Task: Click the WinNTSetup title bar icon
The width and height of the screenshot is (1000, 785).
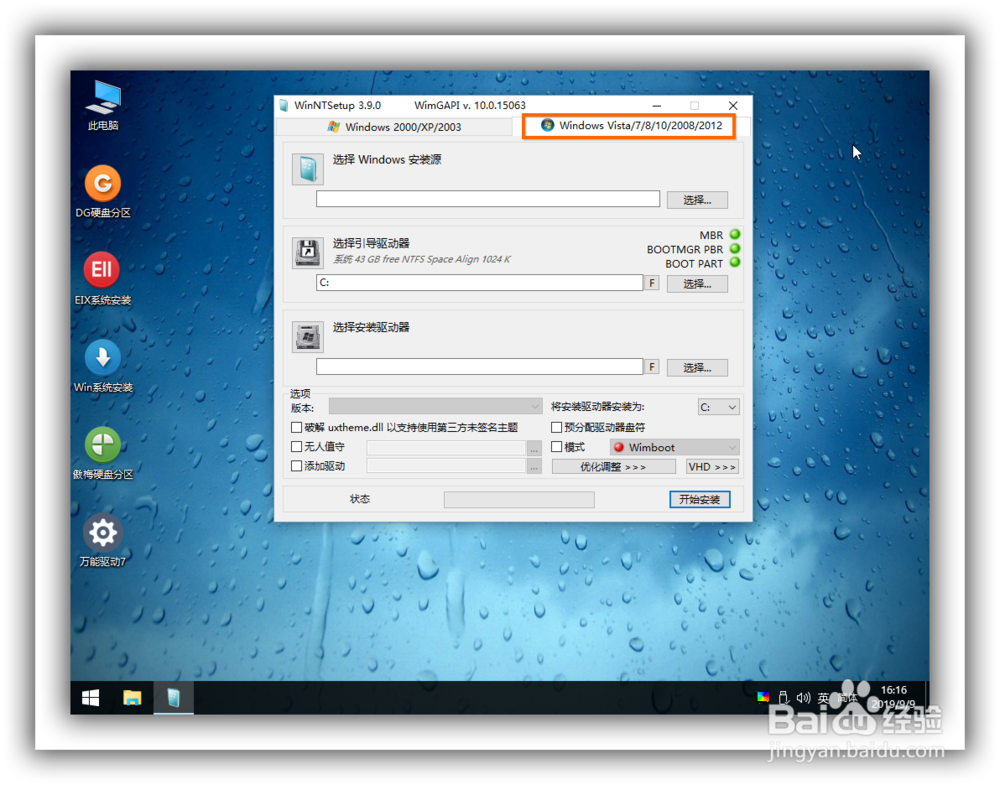Action: [x=284, y=106]
